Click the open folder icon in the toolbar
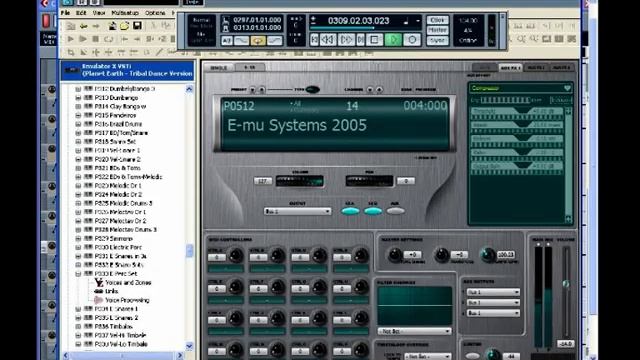 [124, 26]
